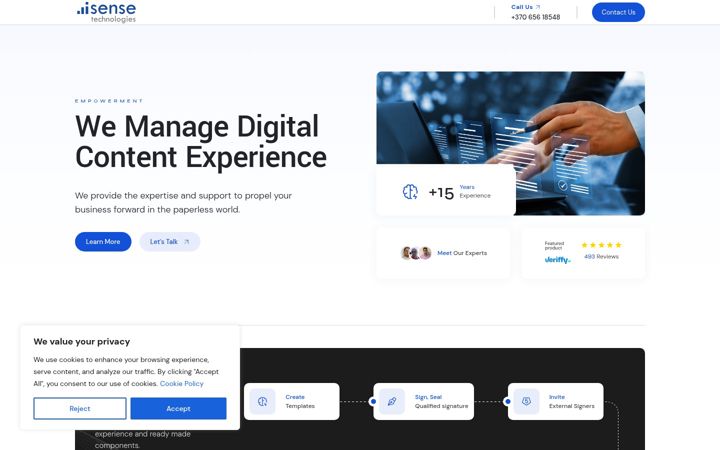Reject cookies in the privacy banner
720x450 pixels.
[80, 408]
